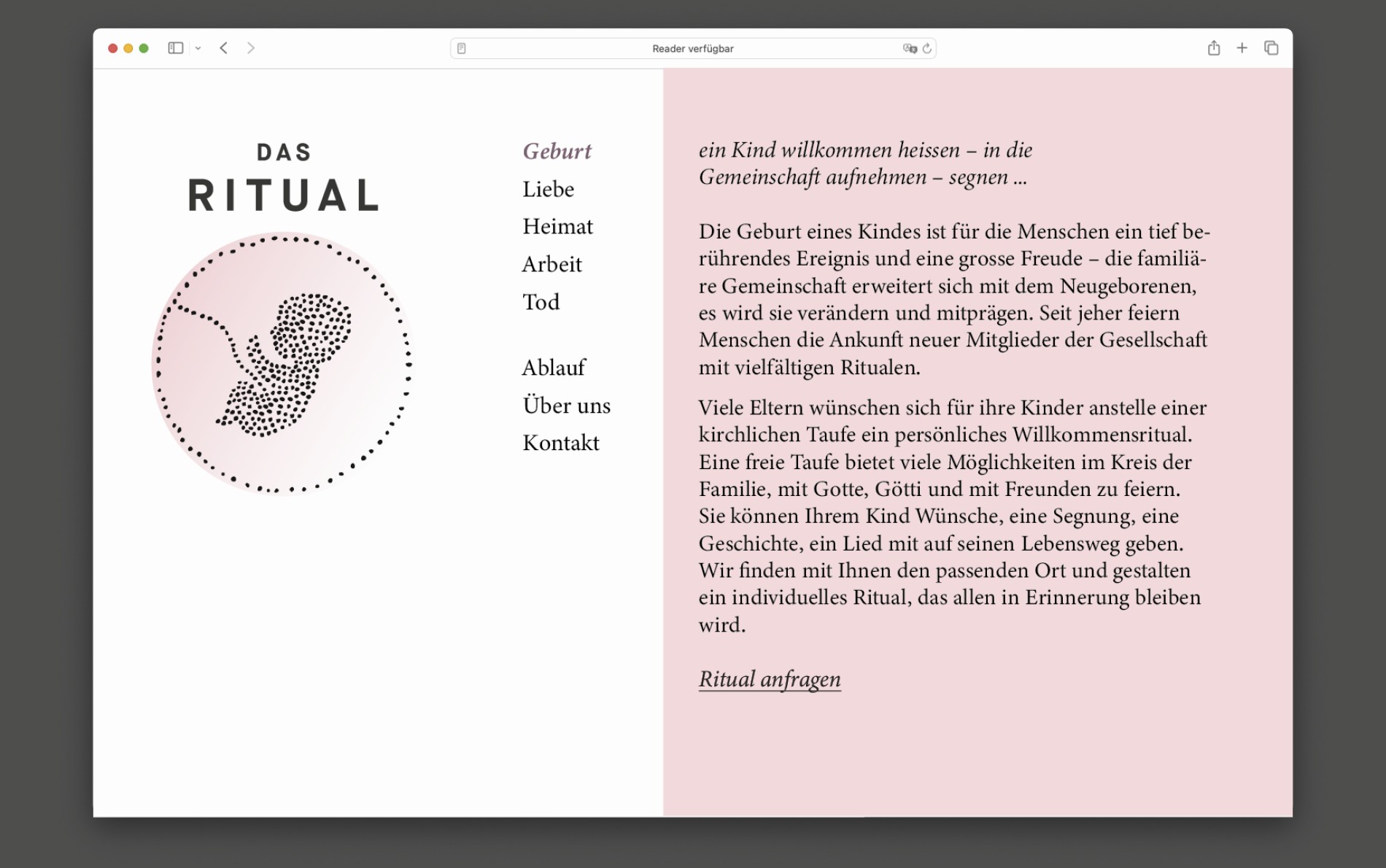1386x868 pixels.
Task: Go back to previous page
Action: (x=224, y=48)
